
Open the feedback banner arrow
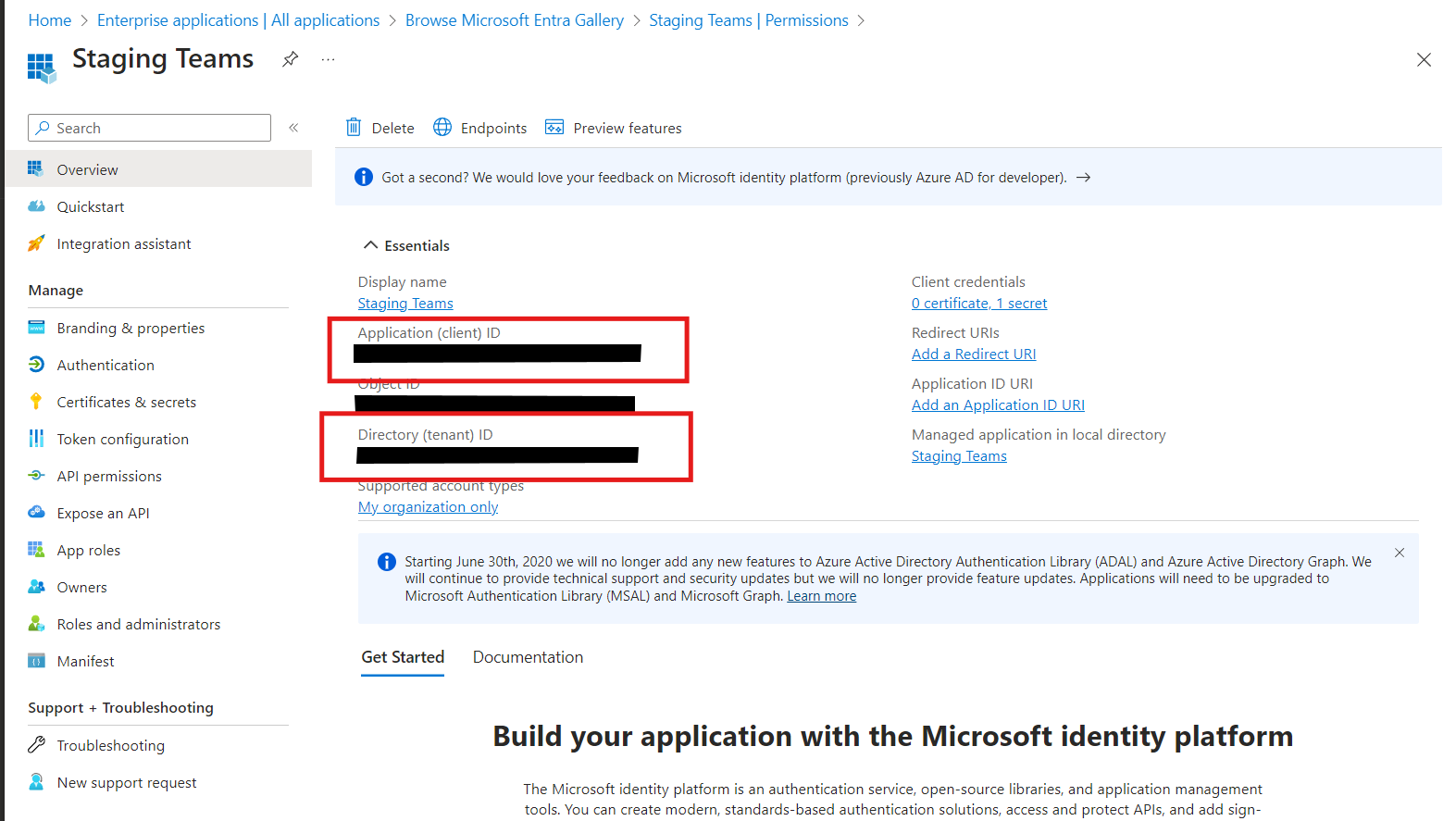(x=1083, y=177)
